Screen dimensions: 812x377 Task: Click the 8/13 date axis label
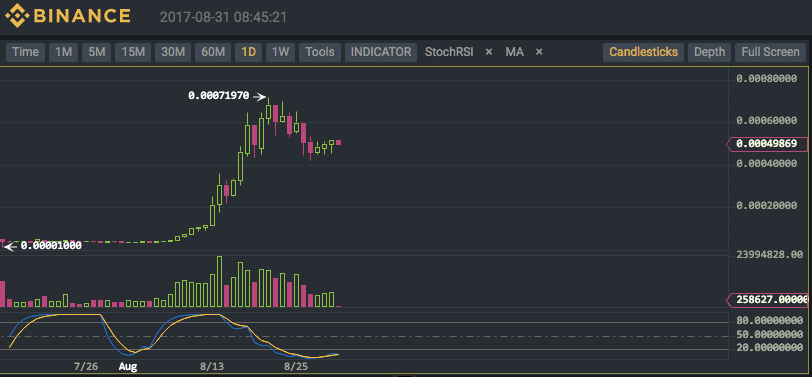point(212,367)
